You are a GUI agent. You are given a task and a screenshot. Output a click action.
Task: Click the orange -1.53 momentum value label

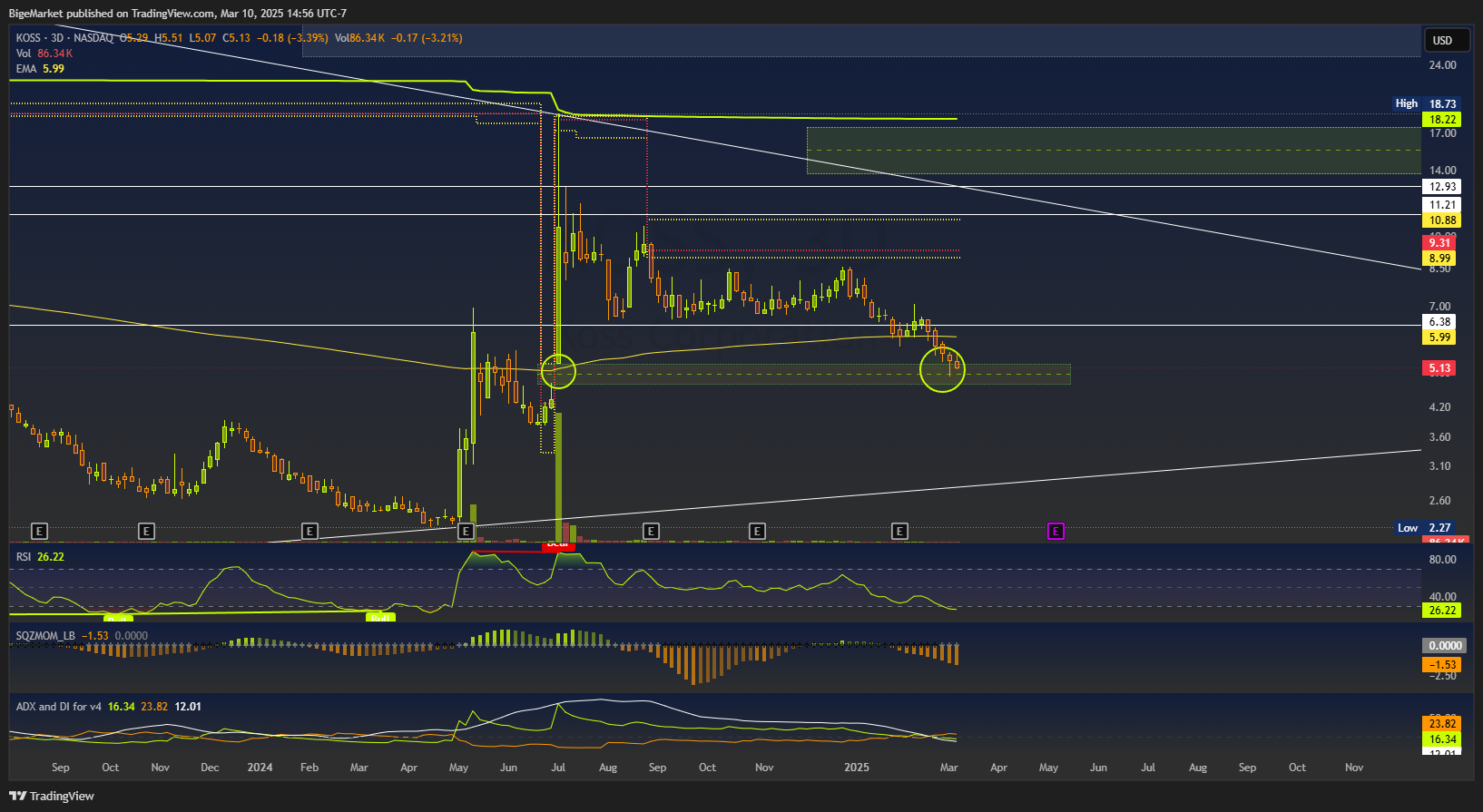[x=1442, y=665]
